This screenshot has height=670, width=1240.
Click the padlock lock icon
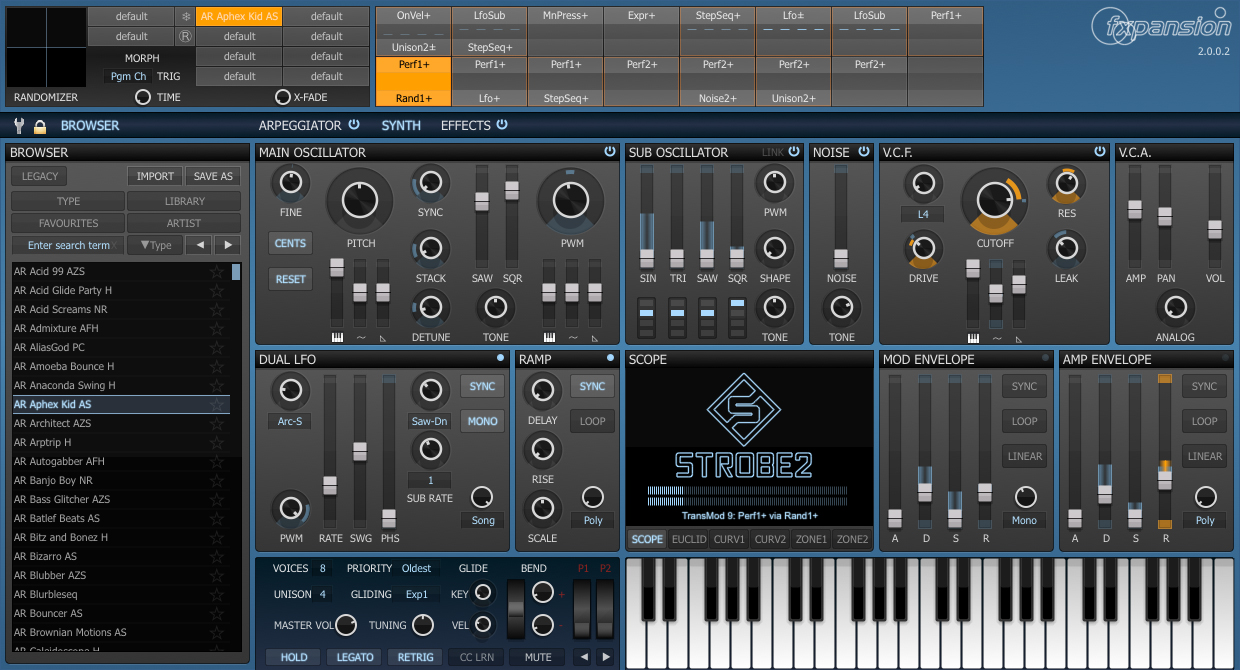click(40, 126)
